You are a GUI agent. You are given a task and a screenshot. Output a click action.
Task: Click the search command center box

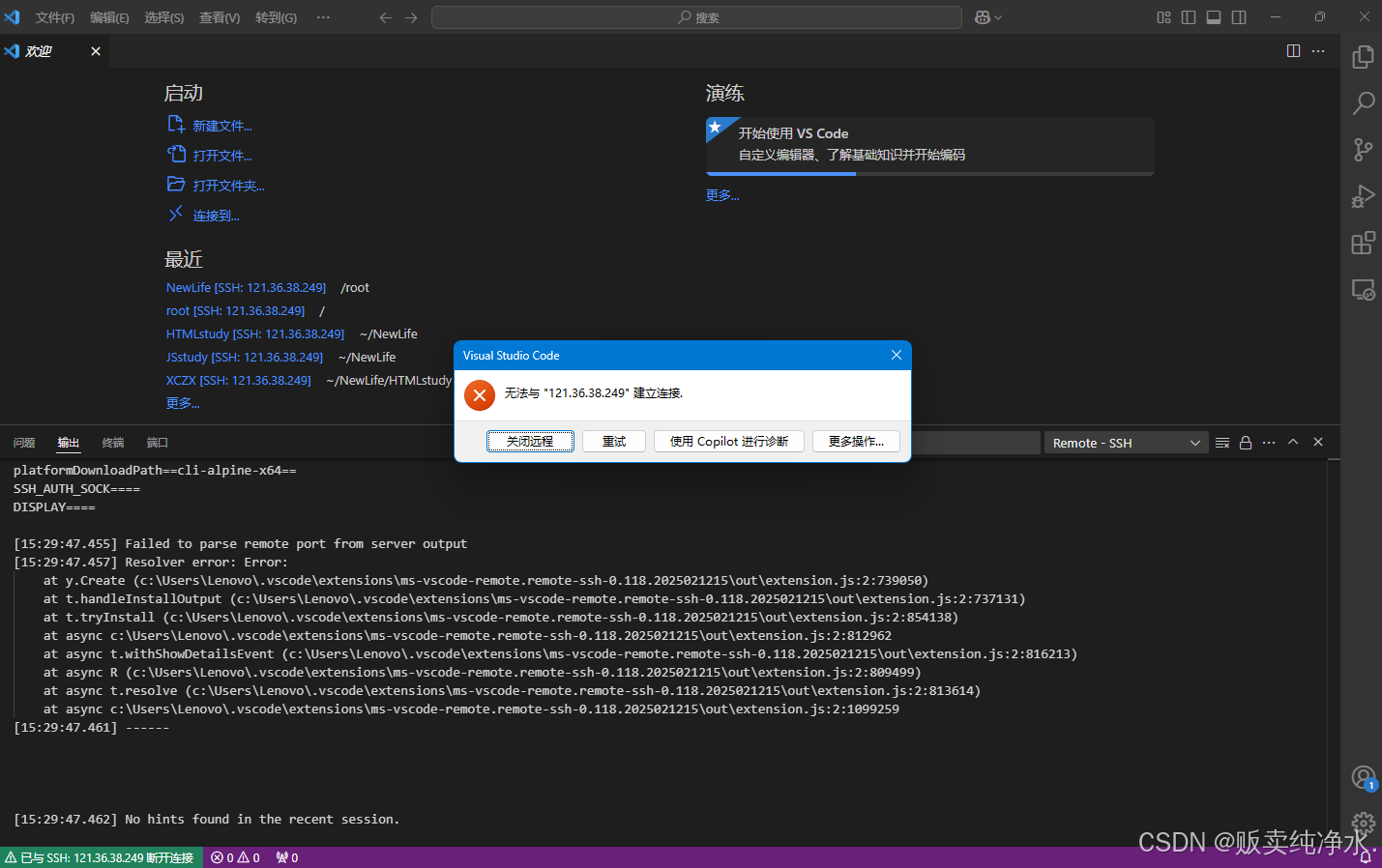coord(696,17)
